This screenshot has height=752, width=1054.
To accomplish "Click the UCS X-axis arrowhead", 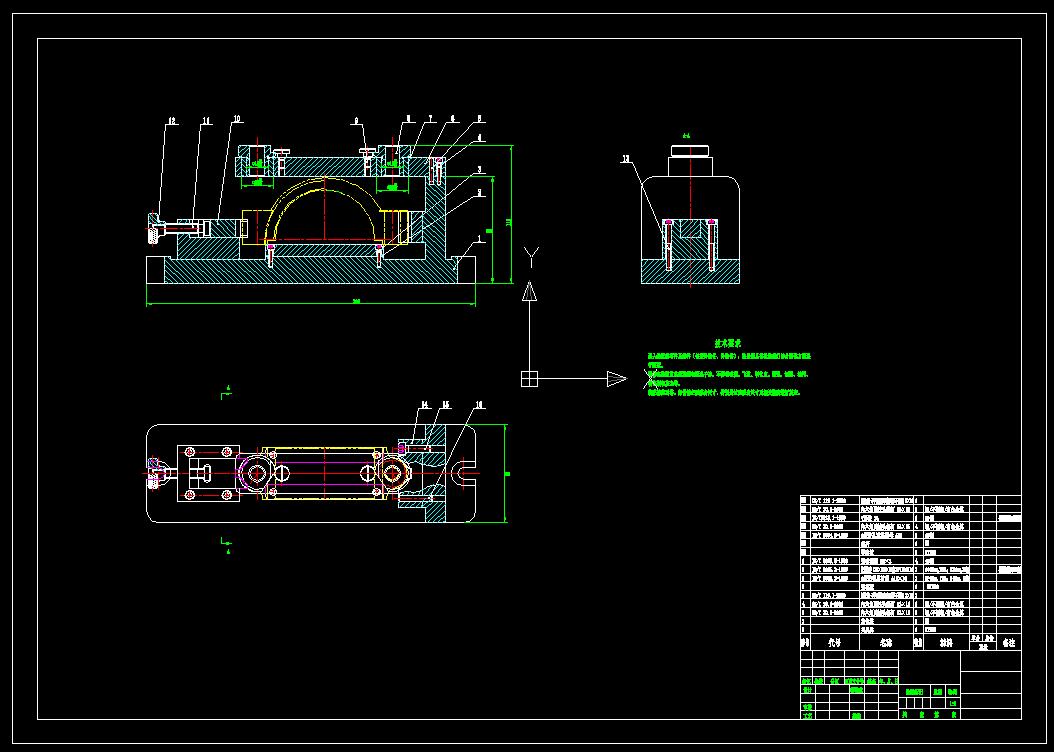I will pos(616,379).
